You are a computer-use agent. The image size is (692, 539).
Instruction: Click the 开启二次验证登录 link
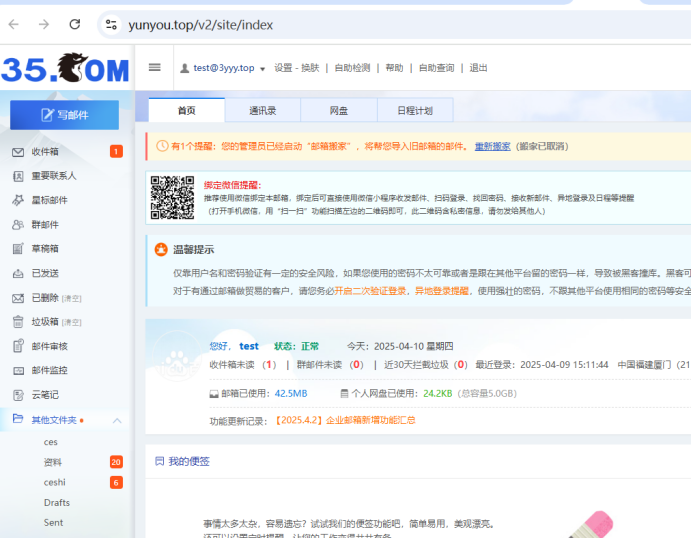(370, 291)
